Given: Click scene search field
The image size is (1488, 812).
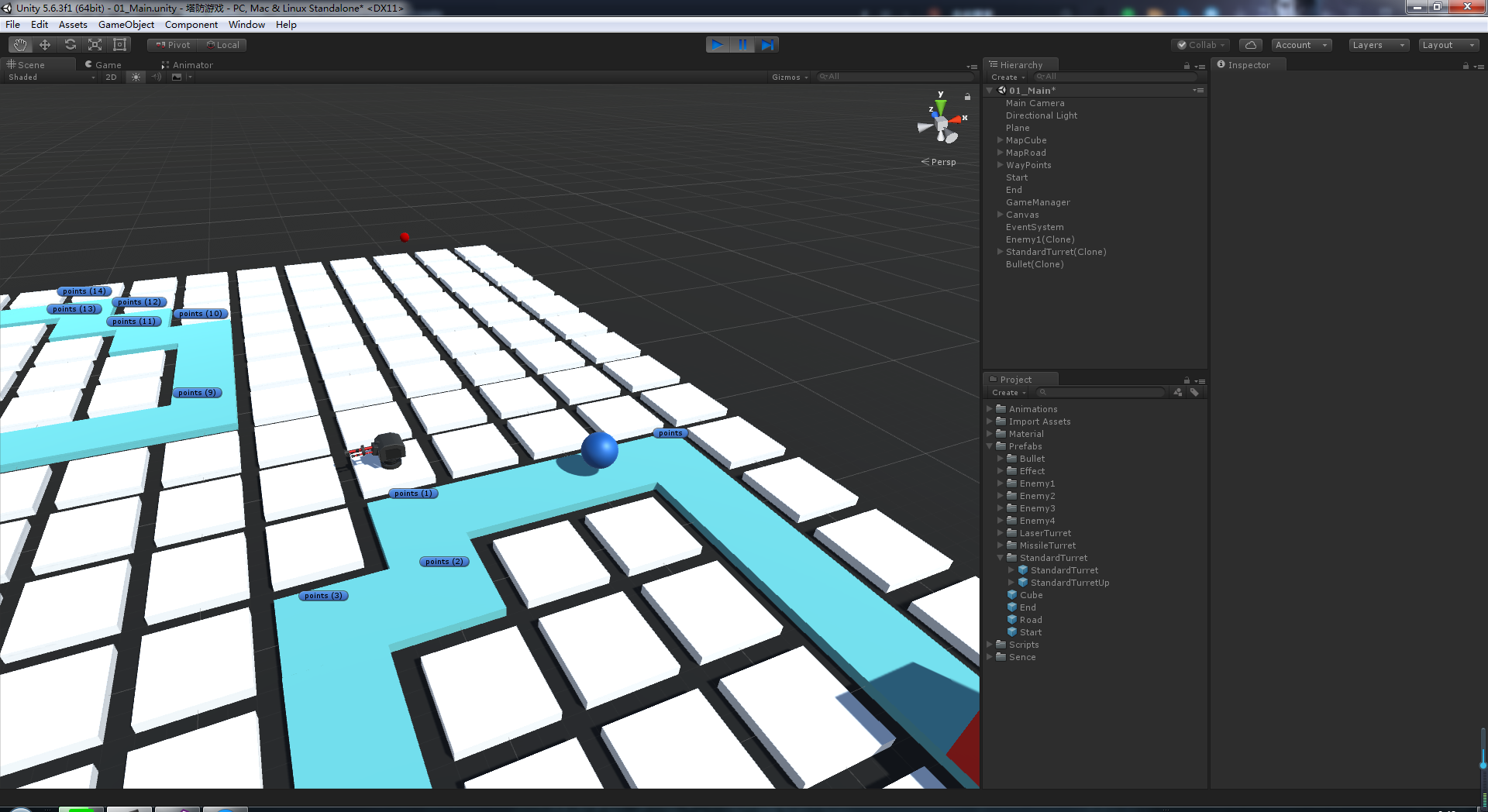Looking at the screenshot, I should pos(895,77).
